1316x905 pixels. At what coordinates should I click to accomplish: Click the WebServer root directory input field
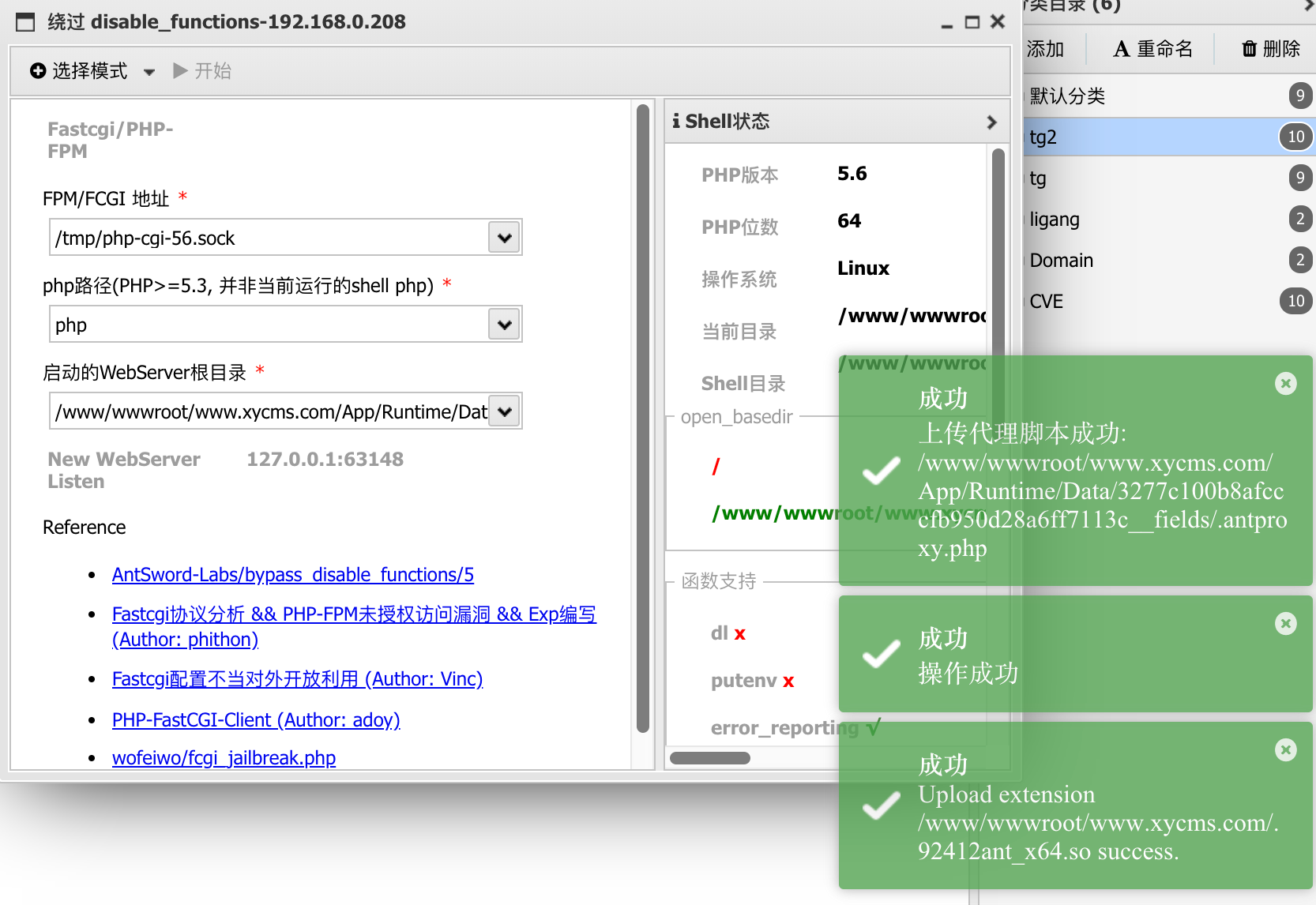coord(270,411)
